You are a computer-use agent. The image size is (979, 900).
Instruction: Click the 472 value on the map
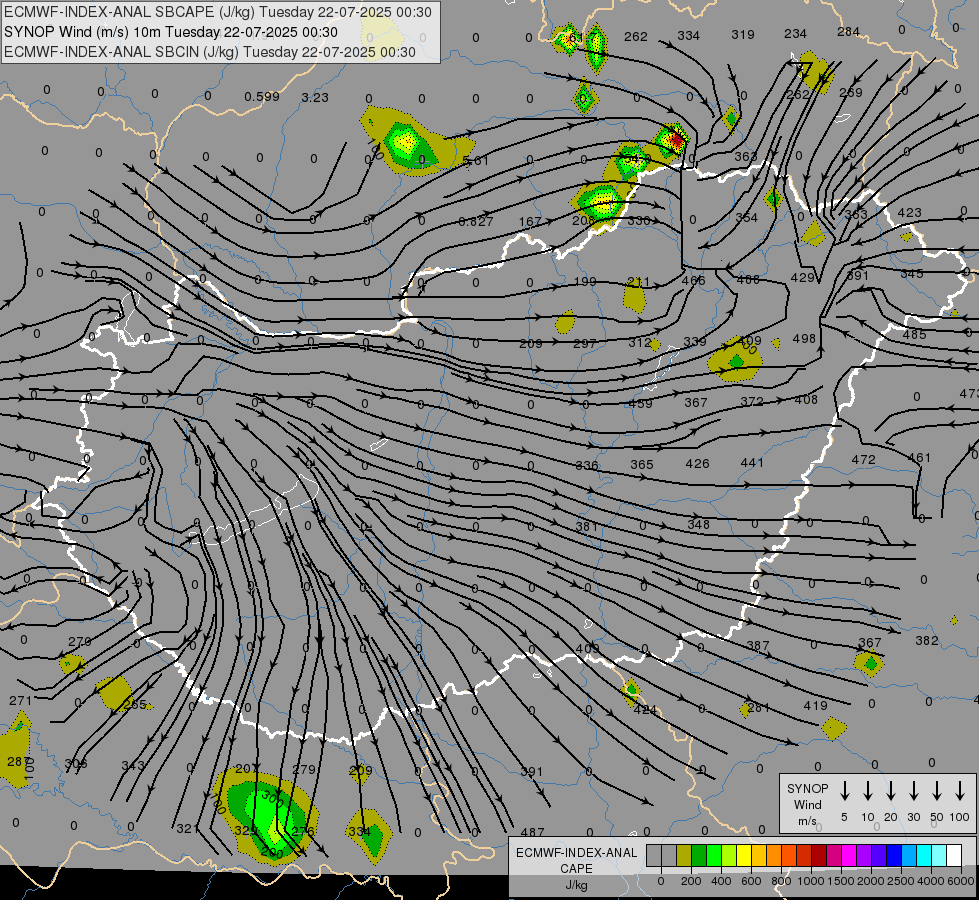(x=863, y=459)
